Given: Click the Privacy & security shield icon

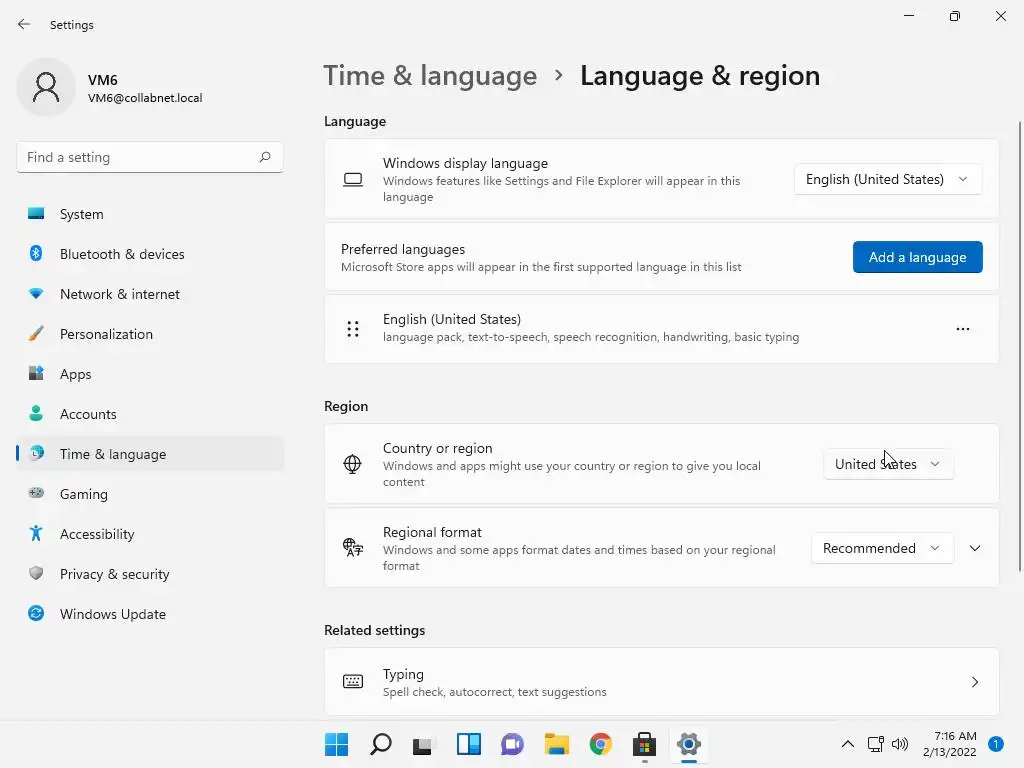Looking at the screenshot, I should click(36, 573).
